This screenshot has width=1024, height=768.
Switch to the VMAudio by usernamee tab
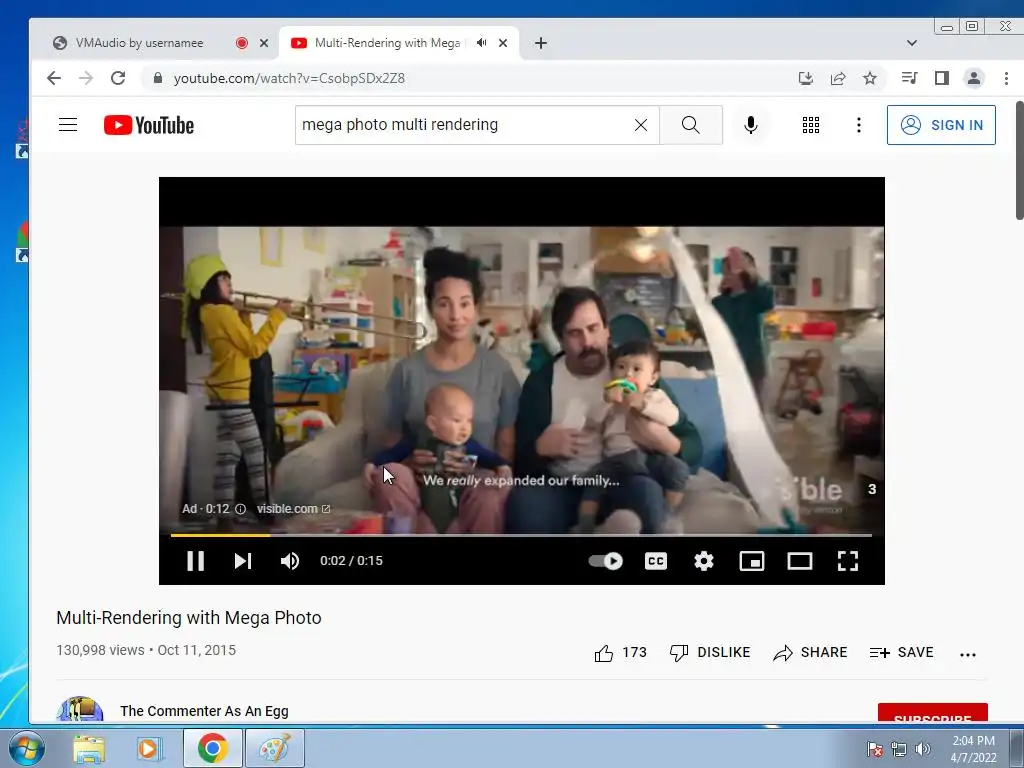pyautogui.click(x=139, y=43)
